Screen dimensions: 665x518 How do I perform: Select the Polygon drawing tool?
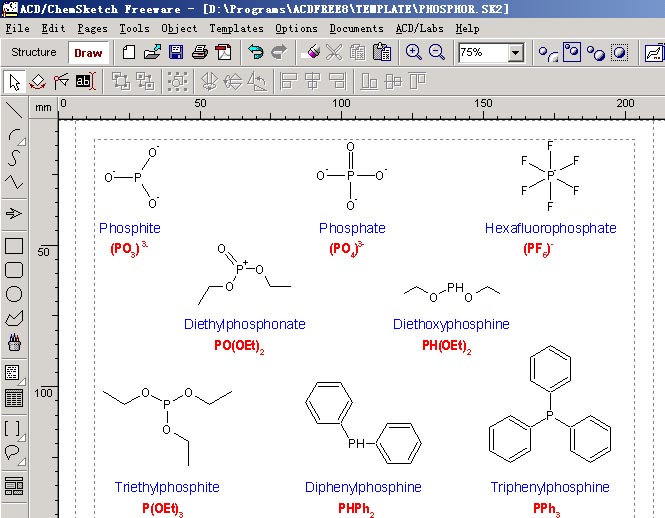(14, 318)
